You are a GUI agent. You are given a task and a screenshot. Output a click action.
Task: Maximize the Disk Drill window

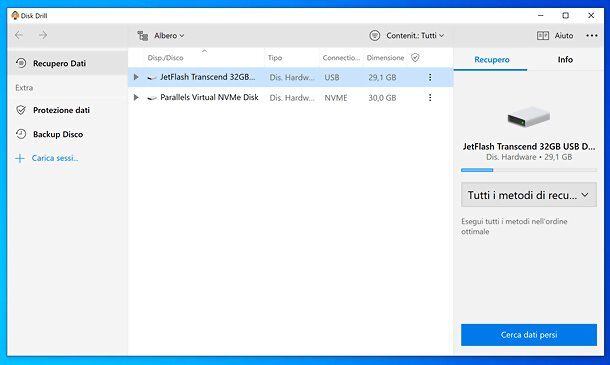point(566,16)
